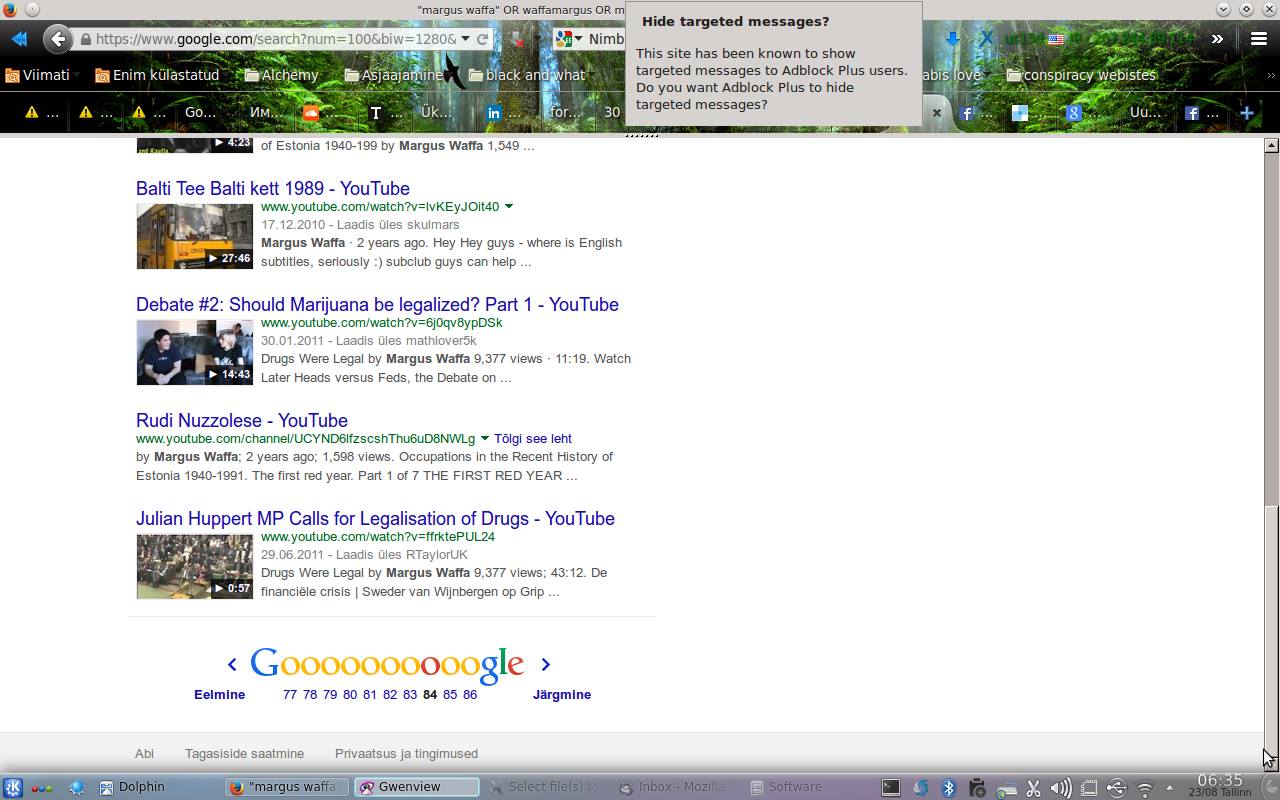Viewport: 1280px width, 800px height.
Task: Open search engine selector dropdown
Action: pyautogui.click(x=568, y=39)
